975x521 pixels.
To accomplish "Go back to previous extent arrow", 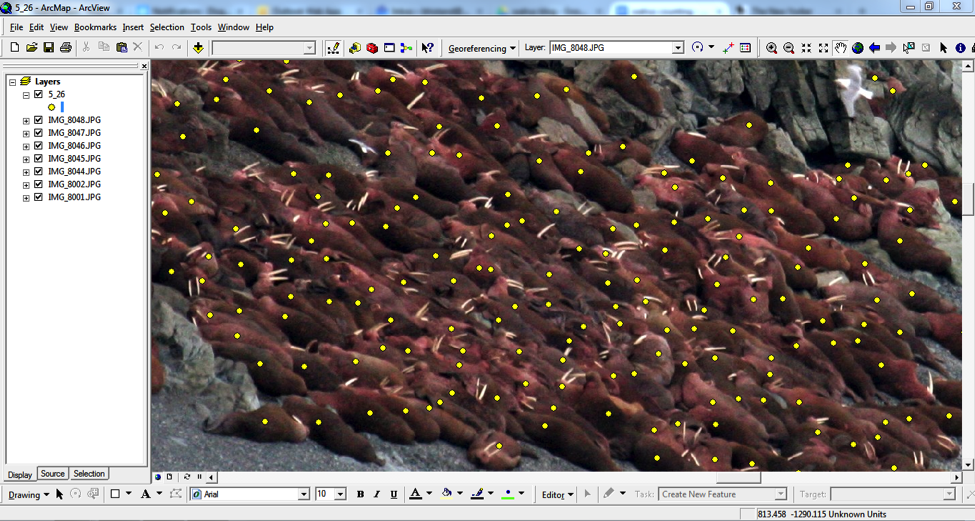I will pyautogui.click(x=875, y=48).
